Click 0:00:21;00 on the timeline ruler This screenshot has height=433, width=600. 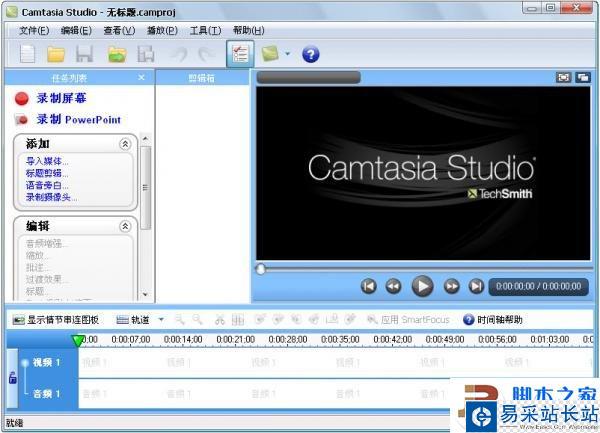tap(235, 339)
